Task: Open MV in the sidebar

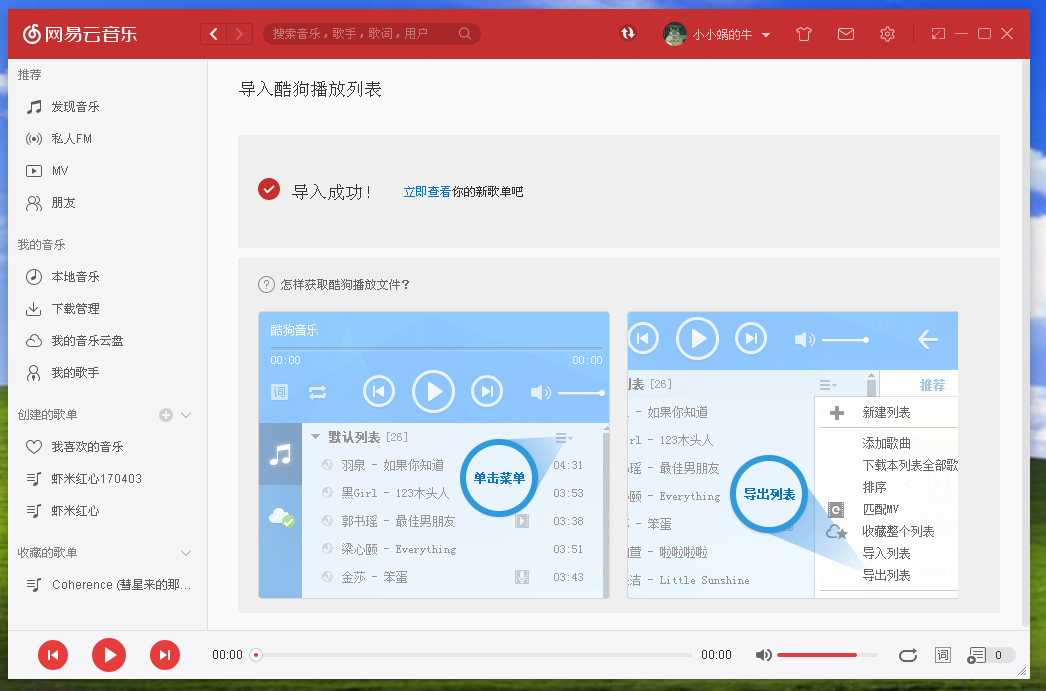Action: point(107,171)
